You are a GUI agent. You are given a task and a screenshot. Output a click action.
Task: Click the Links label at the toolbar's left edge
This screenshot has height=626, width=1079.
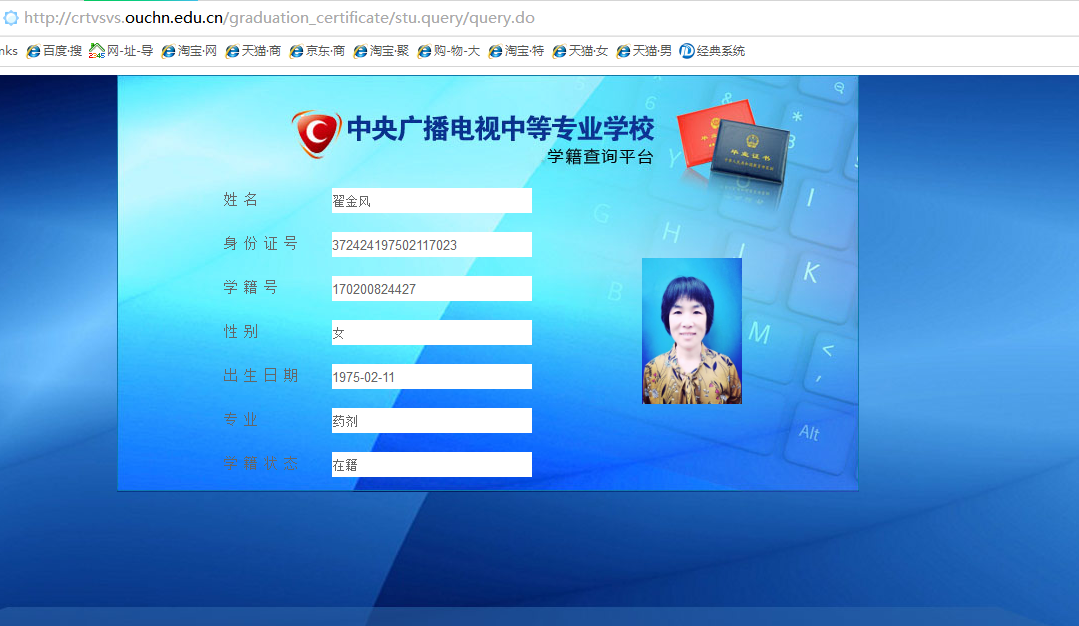click(x=8, y=50)
